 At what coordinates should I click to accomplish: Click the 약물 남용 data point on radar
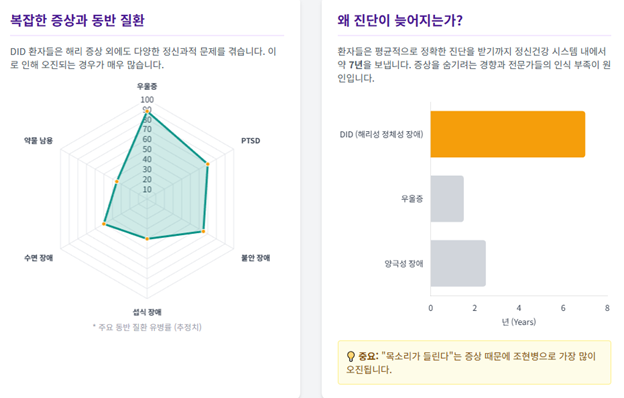tap(117, 181)
